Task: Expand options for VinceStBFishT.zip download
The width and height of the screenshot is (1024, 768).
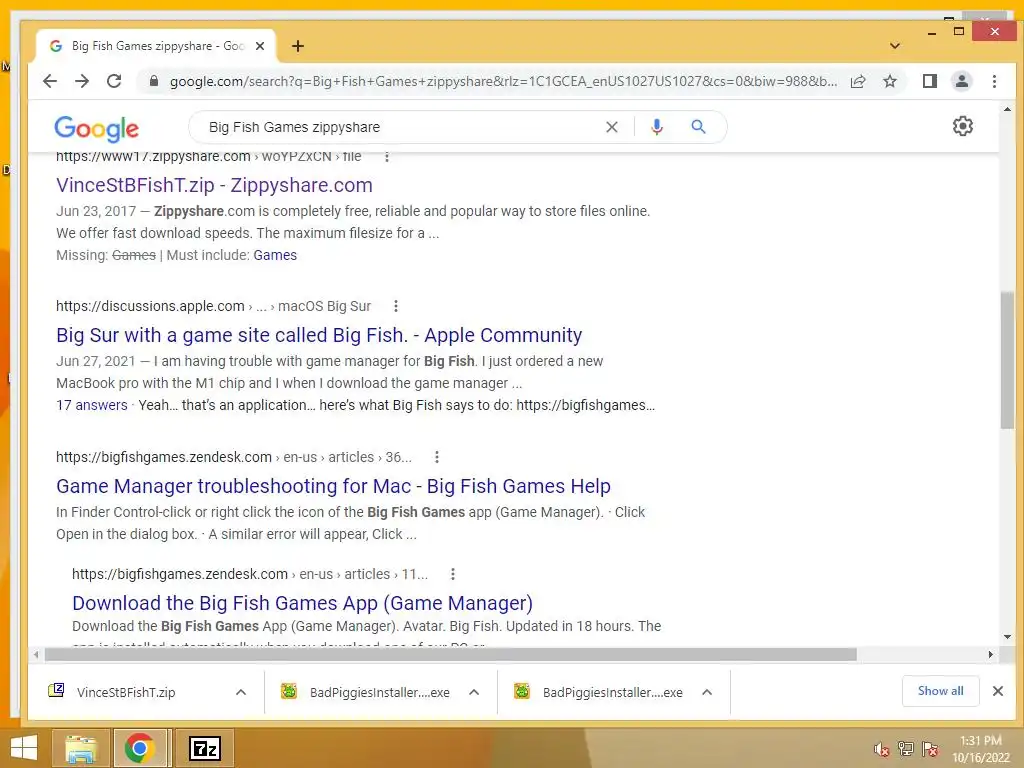Action: (241, 692)
